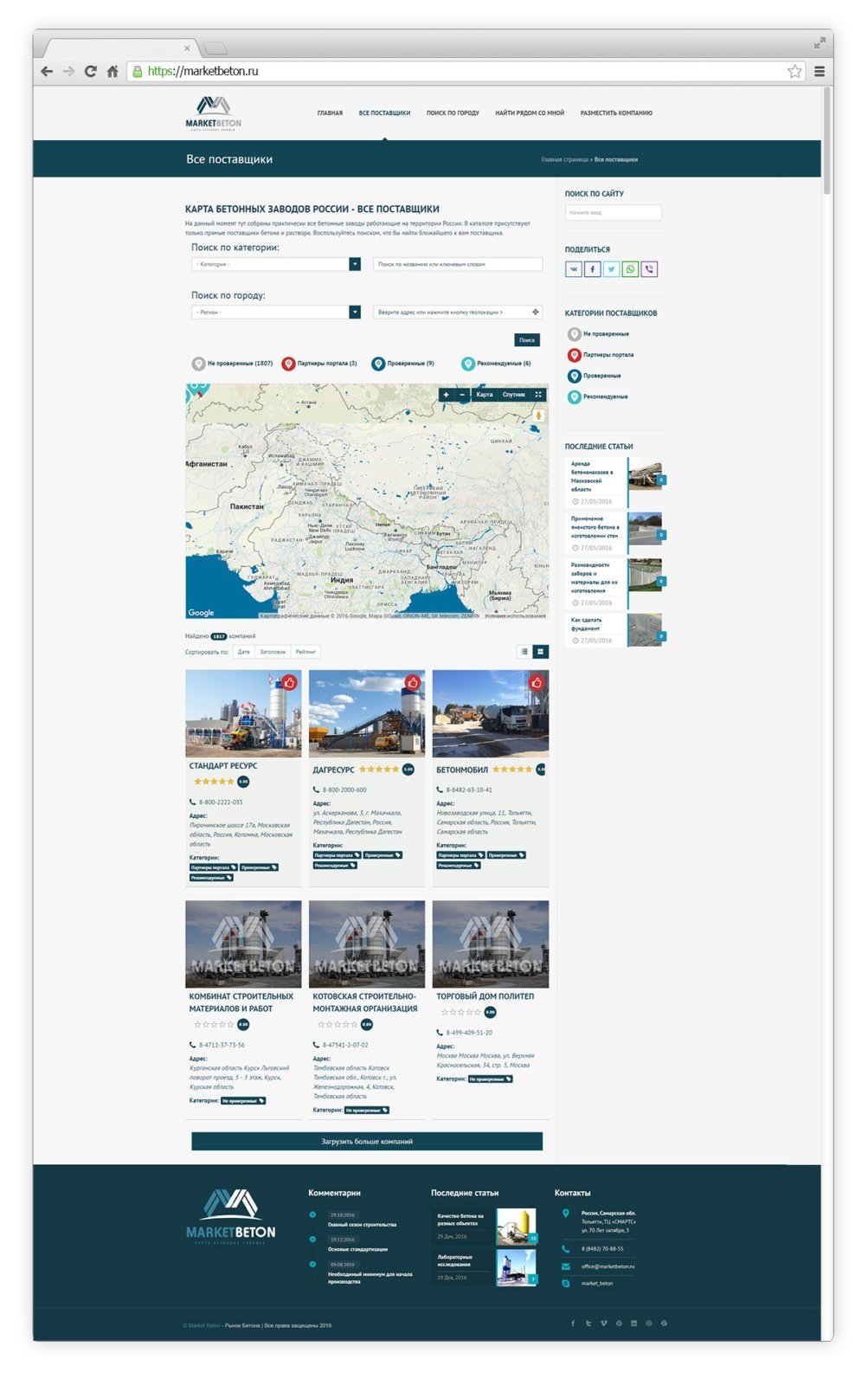Click the Viber share icon
The width and height of the screenshot is (868, 1385).
click(650, 269)
